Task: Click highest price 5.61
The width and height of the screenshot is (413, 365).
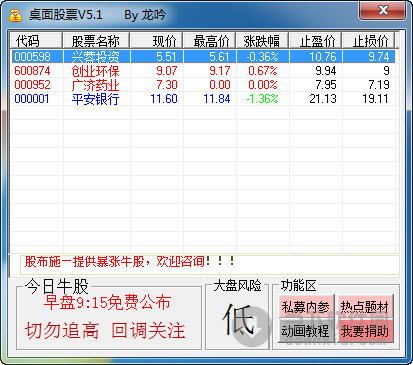Action: click(x=220, y=57)
